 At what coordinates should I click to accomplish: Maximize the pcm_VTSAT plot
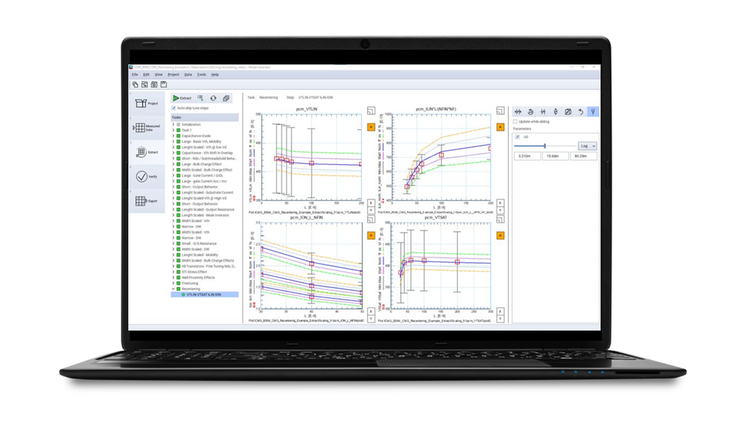pos(500,219)
